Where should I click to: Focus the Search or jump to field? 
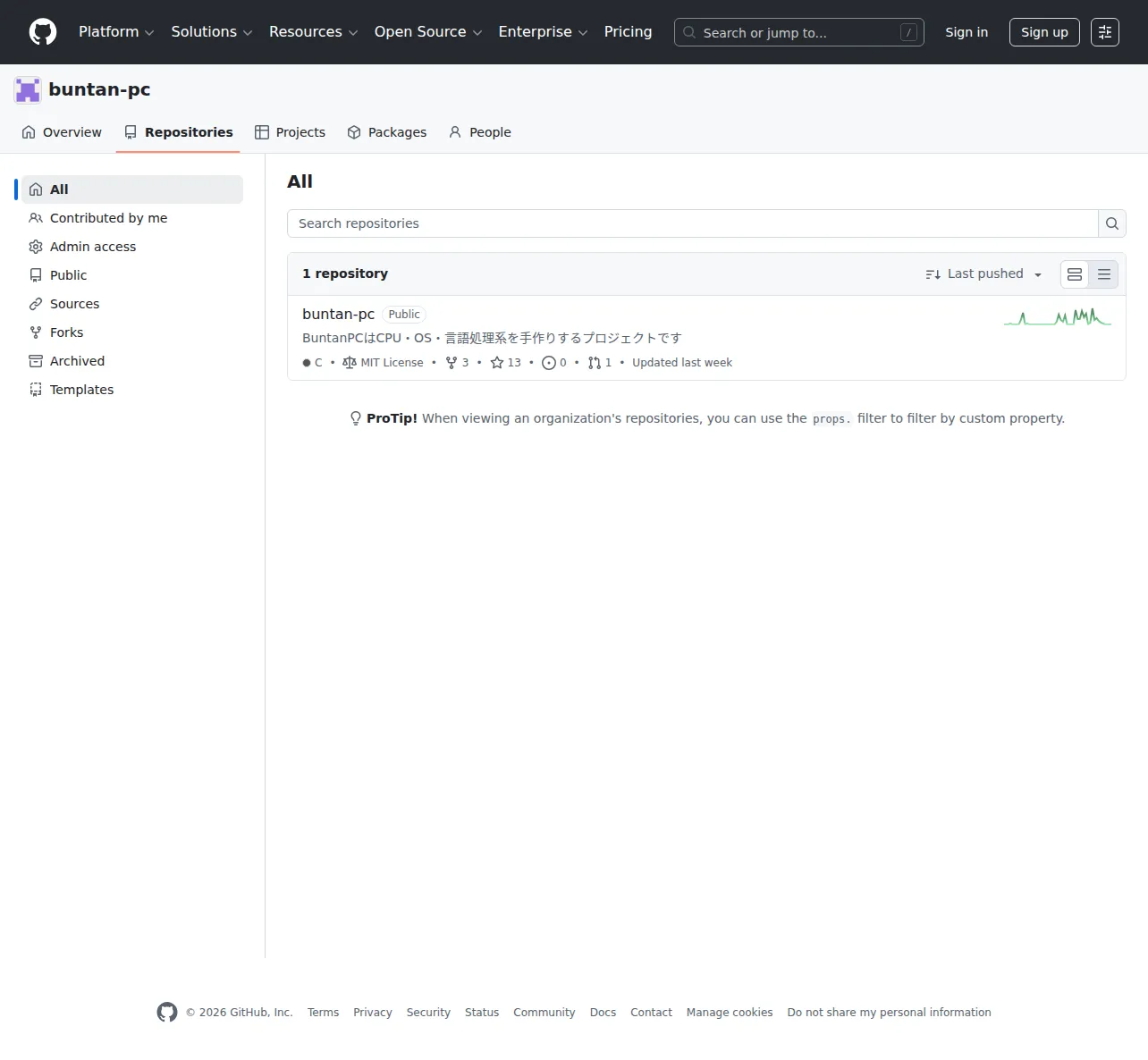click(799, 32)
